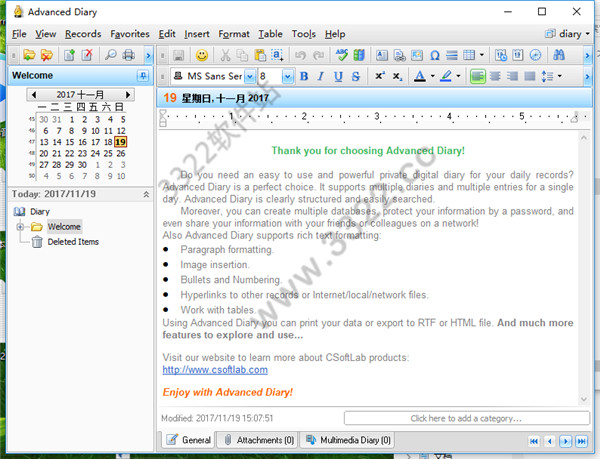Cut selection with scissors icon
Viewport: 600px width, 459px height.
click(x=225, y=55)
